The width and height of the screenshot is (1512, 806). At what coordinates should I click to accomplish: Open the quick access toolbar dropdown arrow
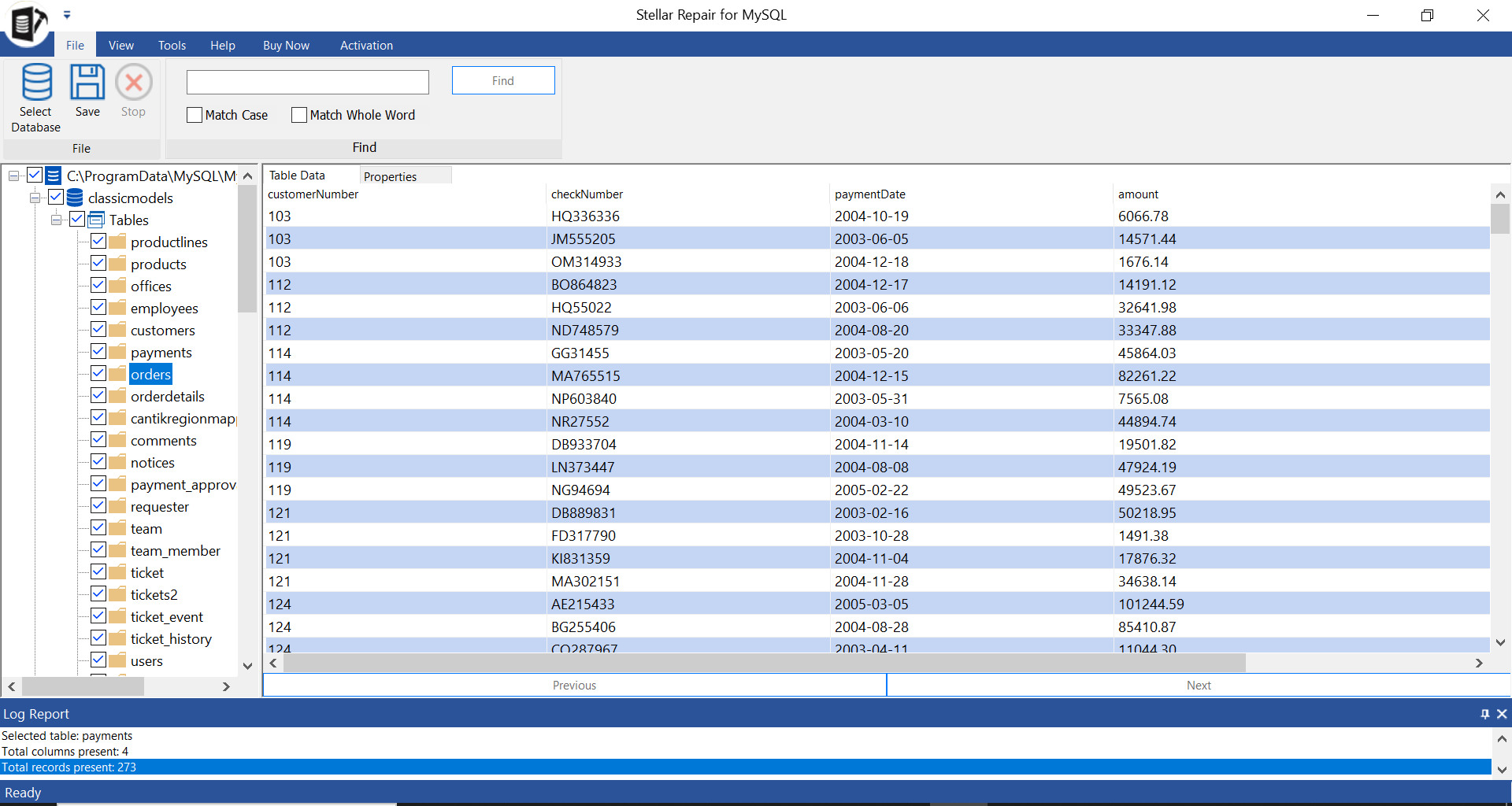(67, 14)
